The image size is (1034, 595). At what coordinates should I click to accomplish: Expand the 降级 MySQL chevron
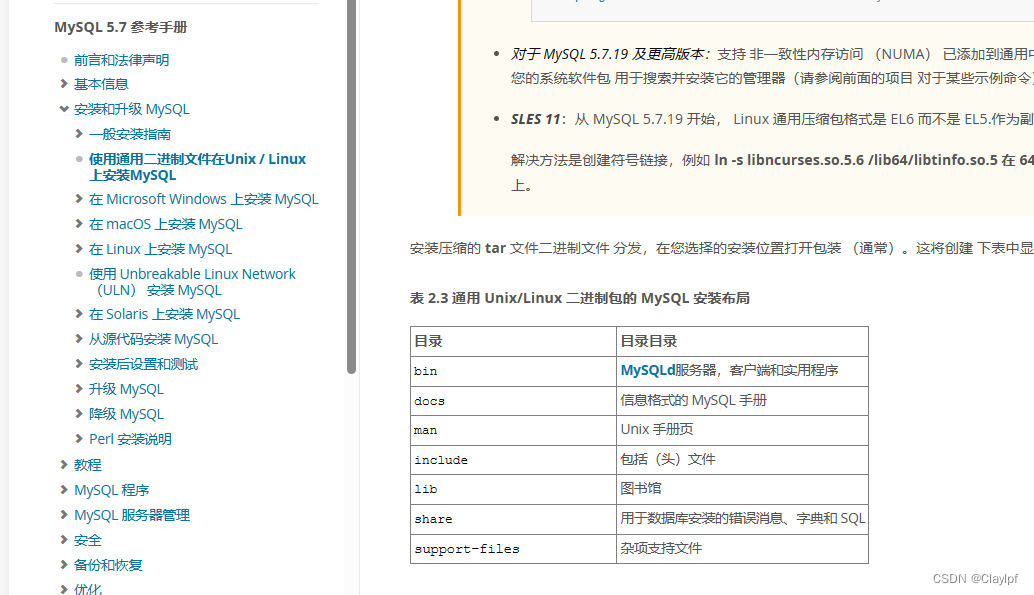(x=79, y=414)
